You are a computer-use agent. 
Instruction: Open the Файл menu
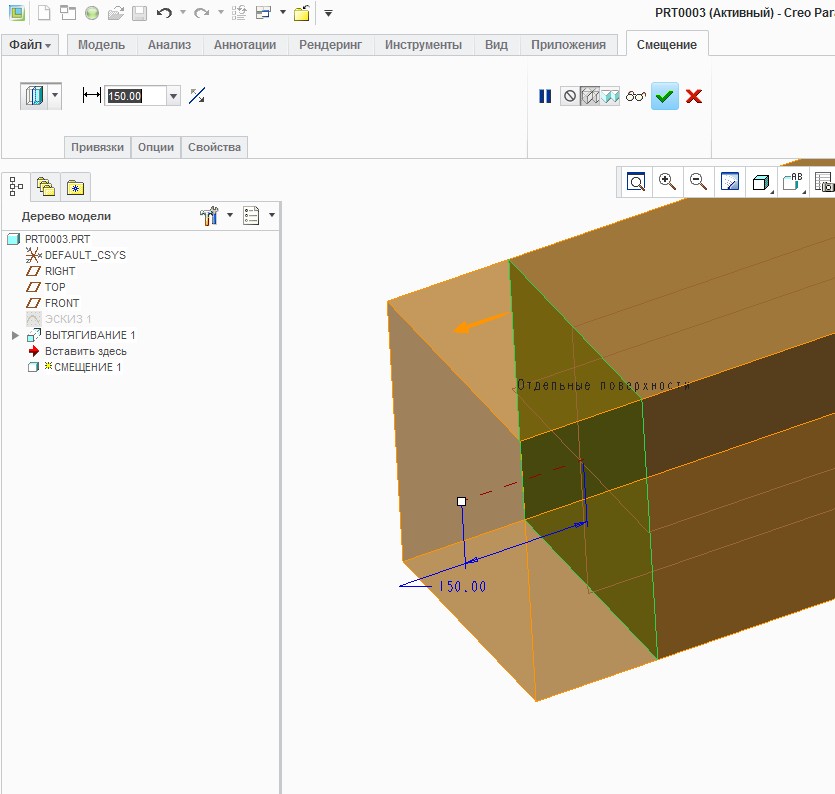tap(29, 45)
